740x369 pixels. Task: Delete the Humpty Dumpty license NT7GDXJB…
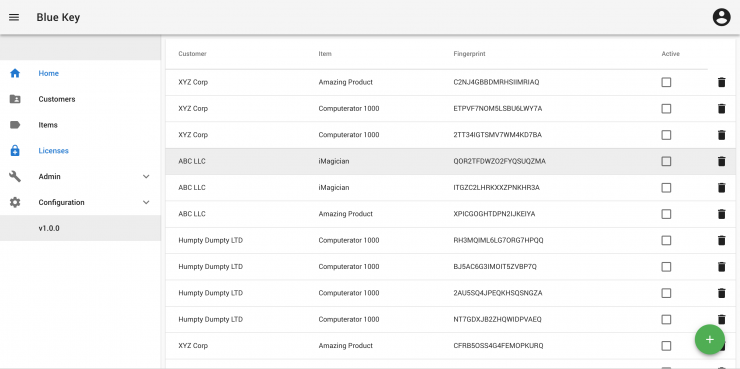[721, 319]
